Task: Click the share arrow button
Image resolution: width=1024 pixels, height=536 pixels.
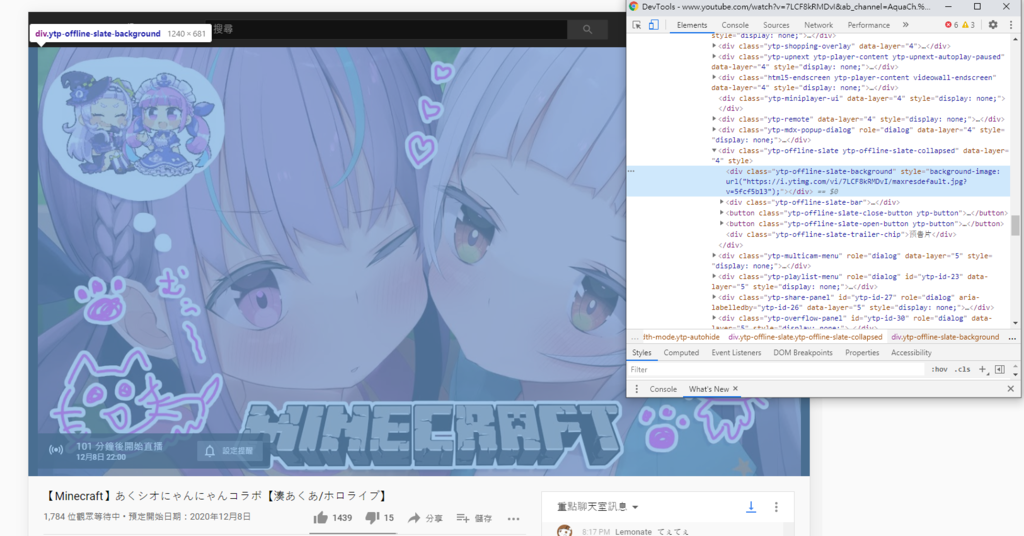Action: point(414,518)
